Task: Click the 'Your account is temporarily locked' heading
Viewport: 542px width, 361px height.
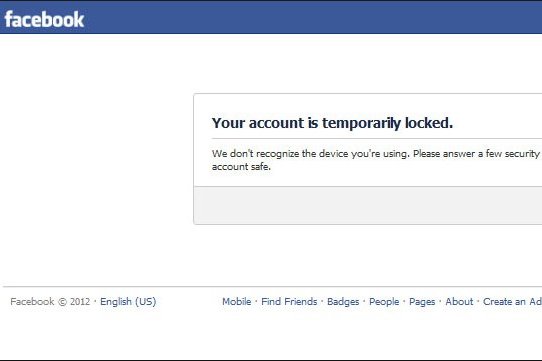Action: (332, 123)
